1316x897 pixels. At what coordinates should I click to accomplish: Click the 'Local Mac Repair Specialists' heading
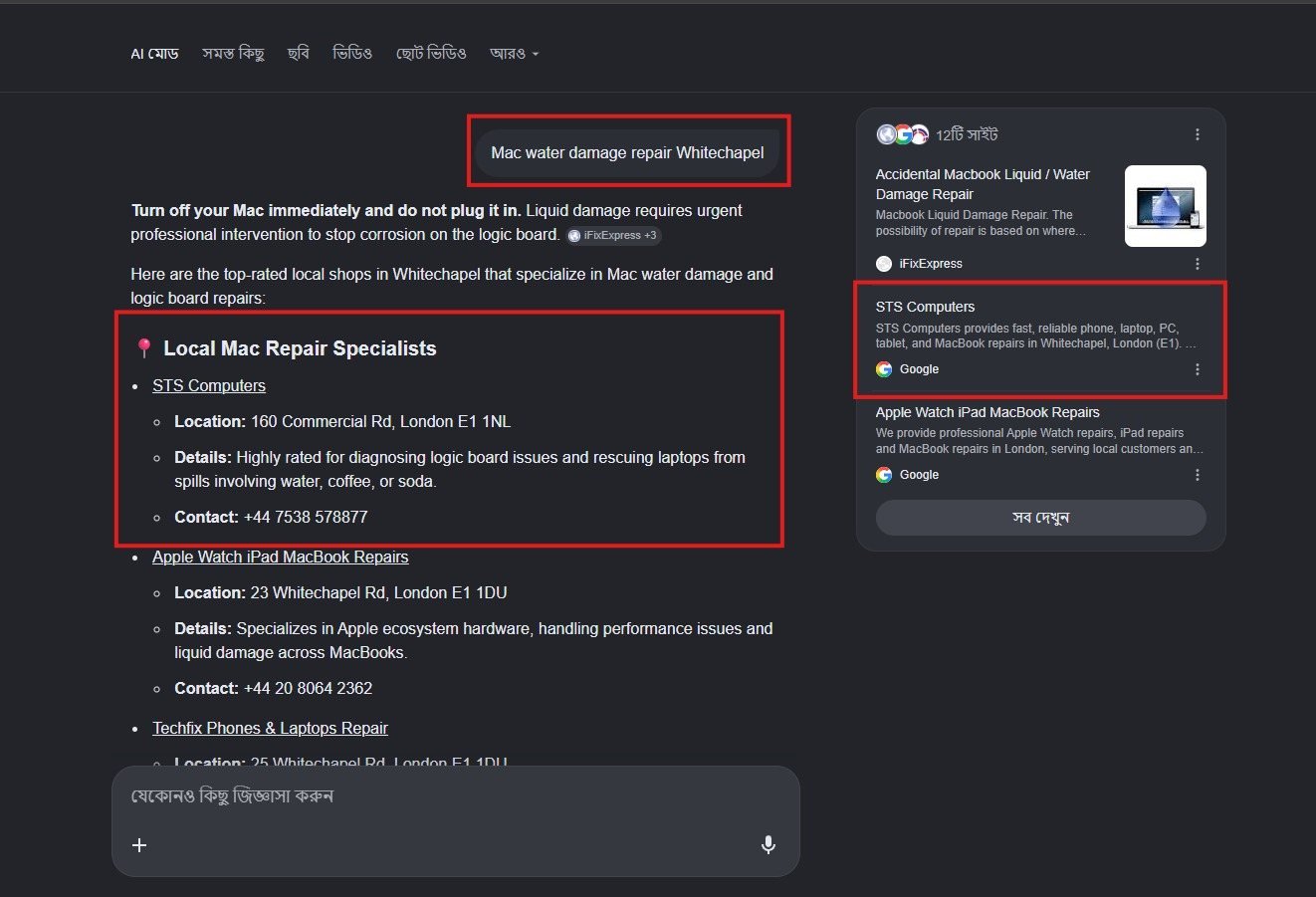tap(300, 348)
